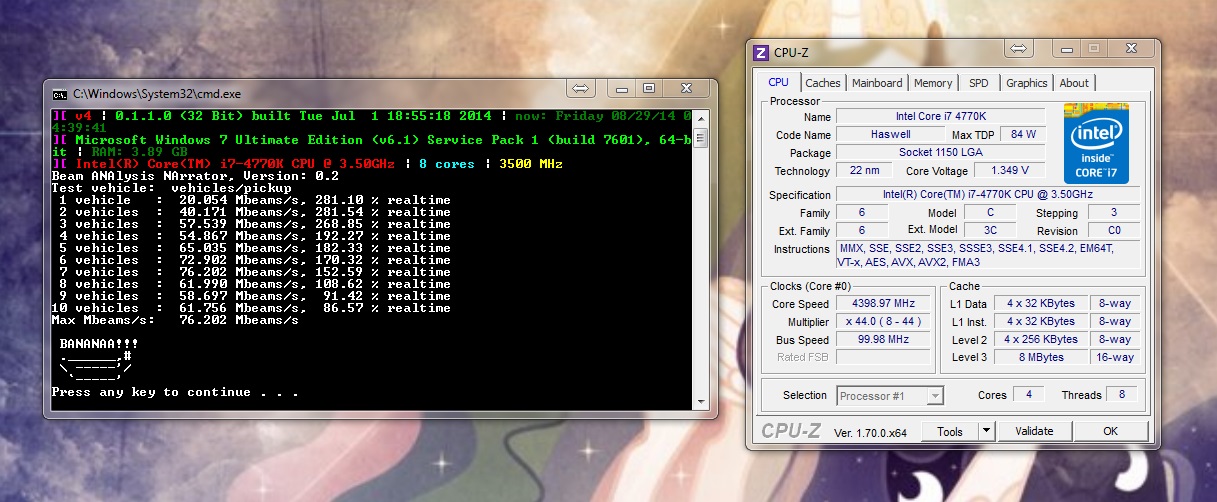Click the Tools button
This screenshot has height=502, width=1217.
950,431
